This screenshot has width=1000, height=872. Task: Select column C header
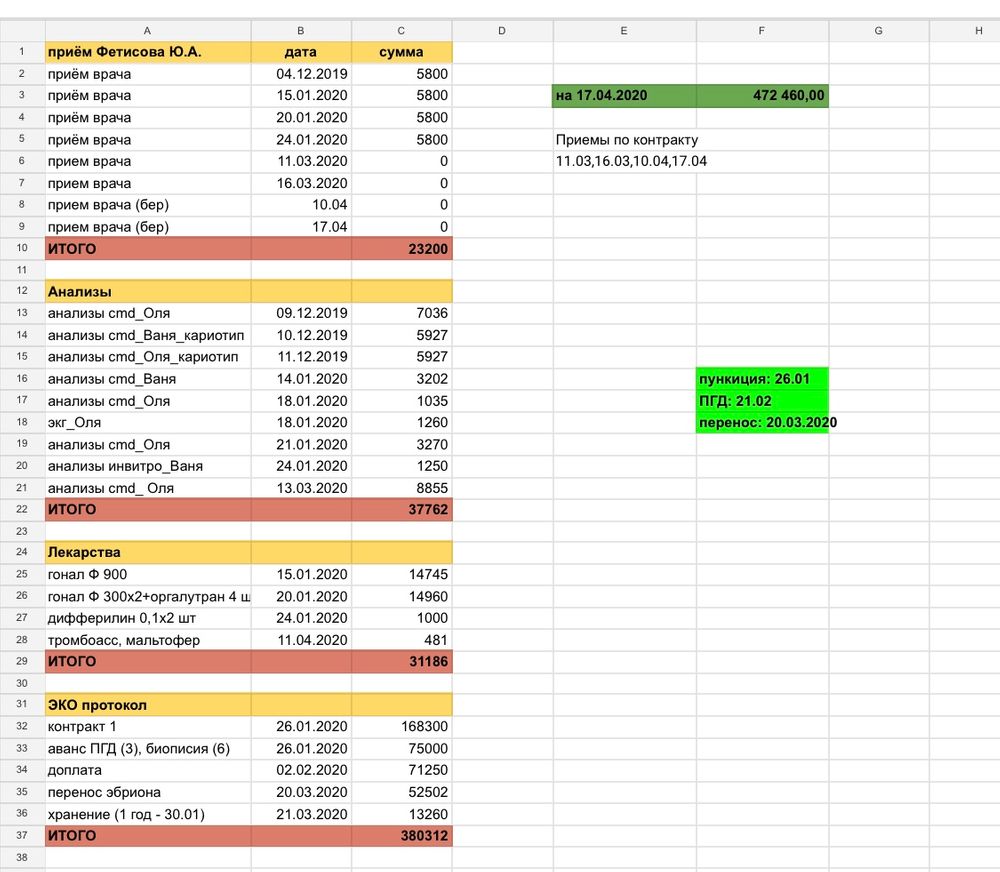click(402, 31)
